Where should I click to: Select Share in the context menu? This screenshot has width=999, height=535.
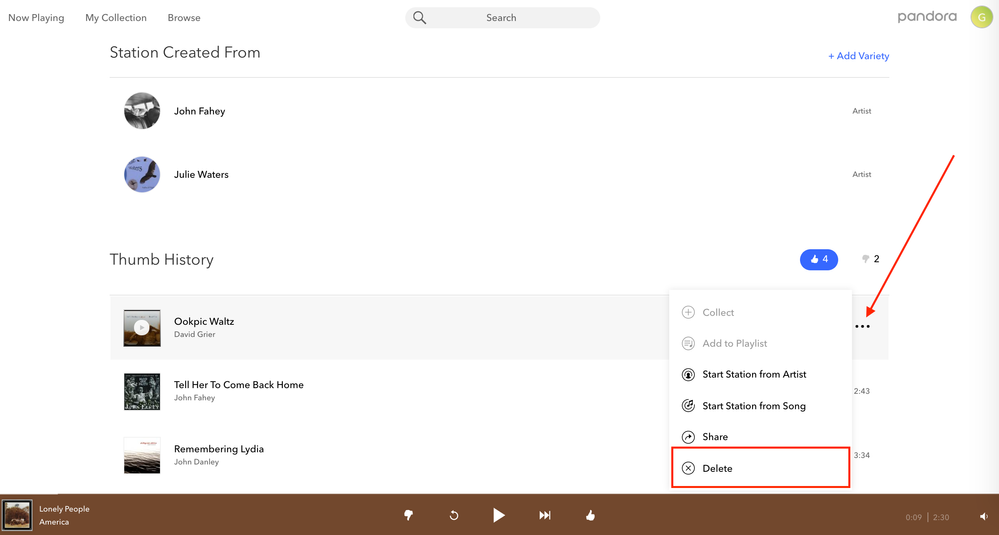pyautogui.click(x=715, y=437)
